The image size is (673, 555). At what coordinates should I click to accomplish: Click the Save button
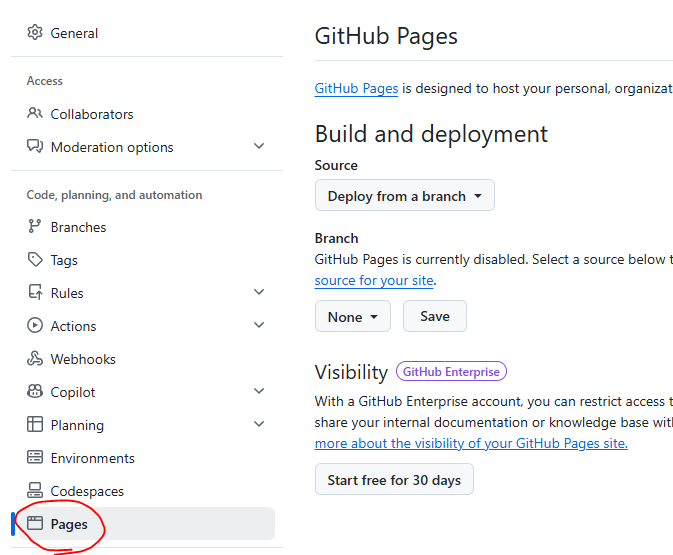pos(435,316)
